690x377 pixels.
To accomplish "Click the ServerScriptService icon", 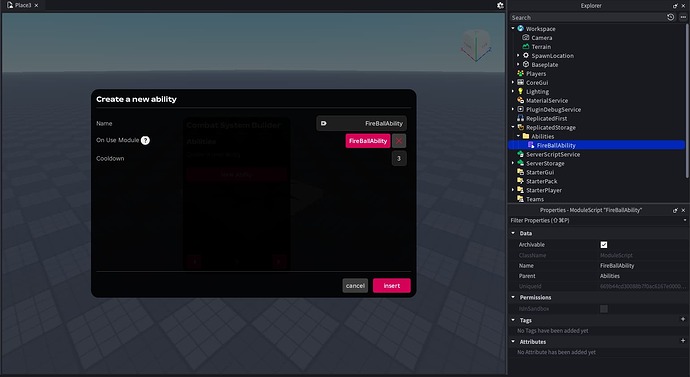I will point(521,154).
